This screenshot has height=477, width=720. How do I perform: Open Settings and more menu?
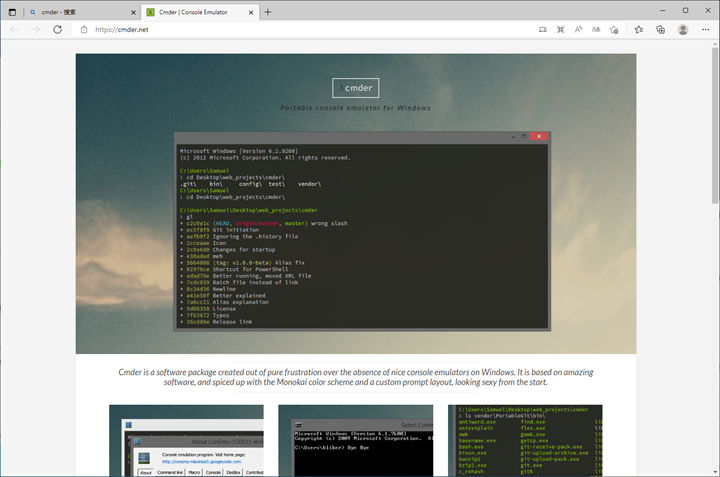(705, 29)
